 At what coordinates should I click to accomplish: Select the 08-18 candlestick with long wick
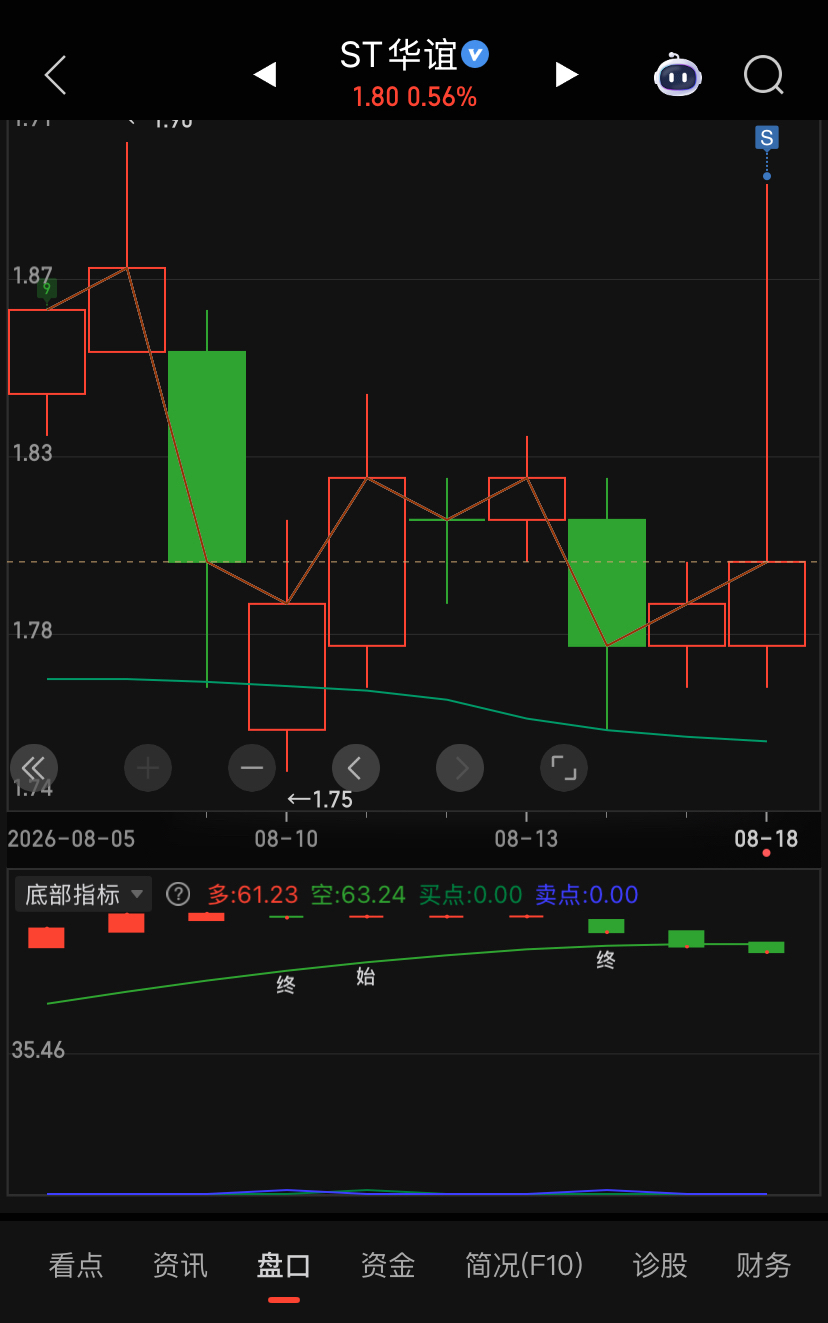(x=767, y=604)
